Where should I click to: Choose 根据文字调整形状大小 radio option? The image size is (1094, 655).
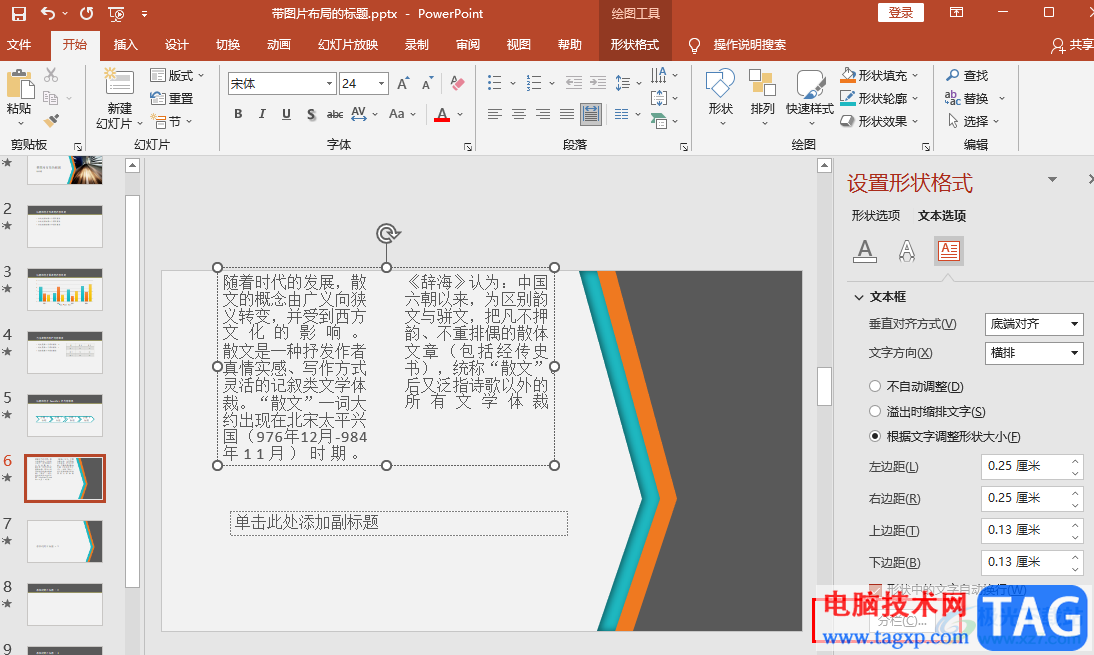click(875, 436)
